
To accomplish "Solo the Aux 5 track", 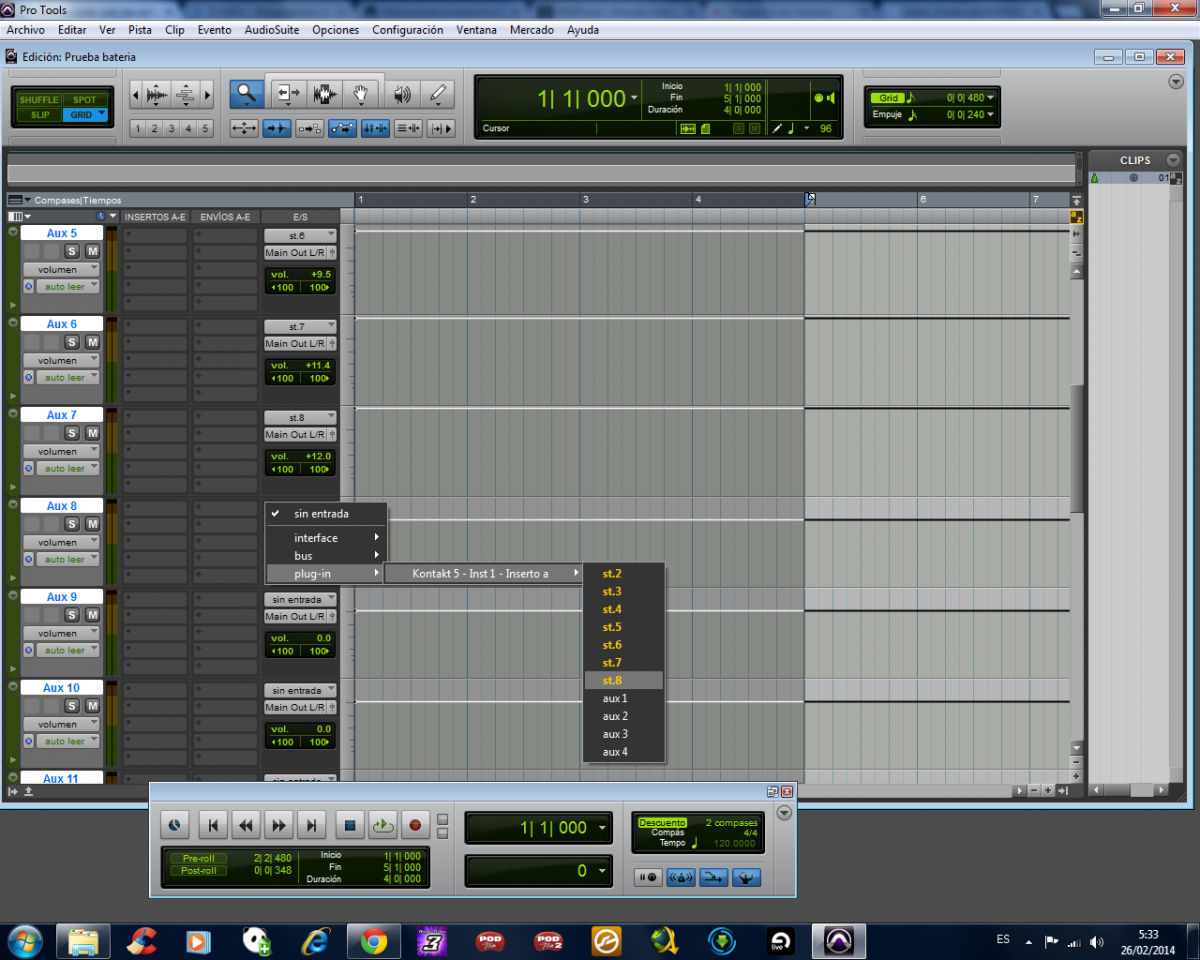I will click(x=72, y=252).
